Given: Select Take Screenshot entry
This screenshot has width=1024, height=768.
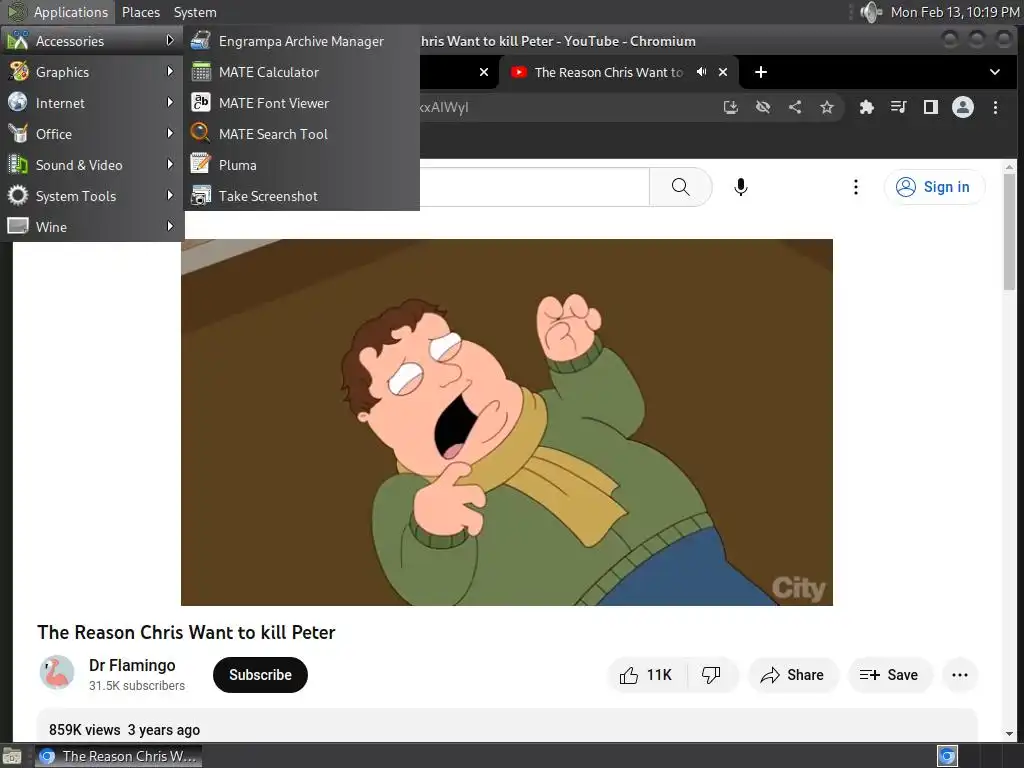Looking at the screenshot, I should click(302, 196).
